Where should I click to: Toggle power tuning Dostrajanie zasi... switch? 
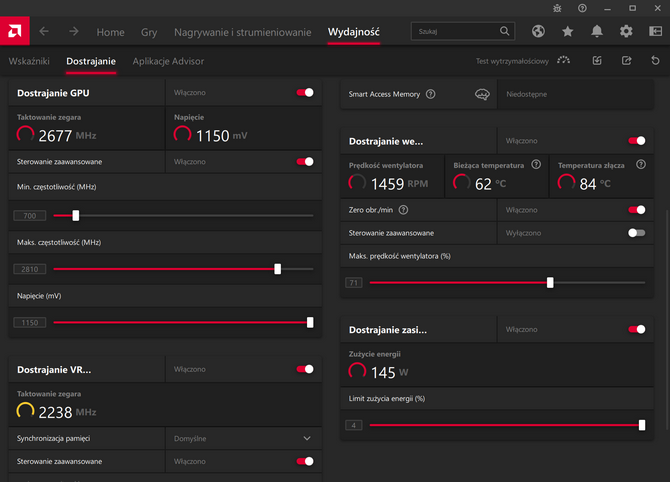[x=637, y=329]
